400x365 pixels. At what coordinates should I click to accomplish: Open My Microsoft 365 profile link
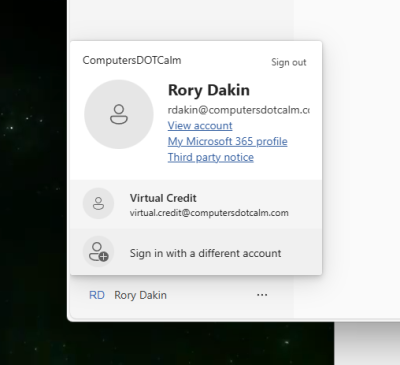click(x=227, y=141)
